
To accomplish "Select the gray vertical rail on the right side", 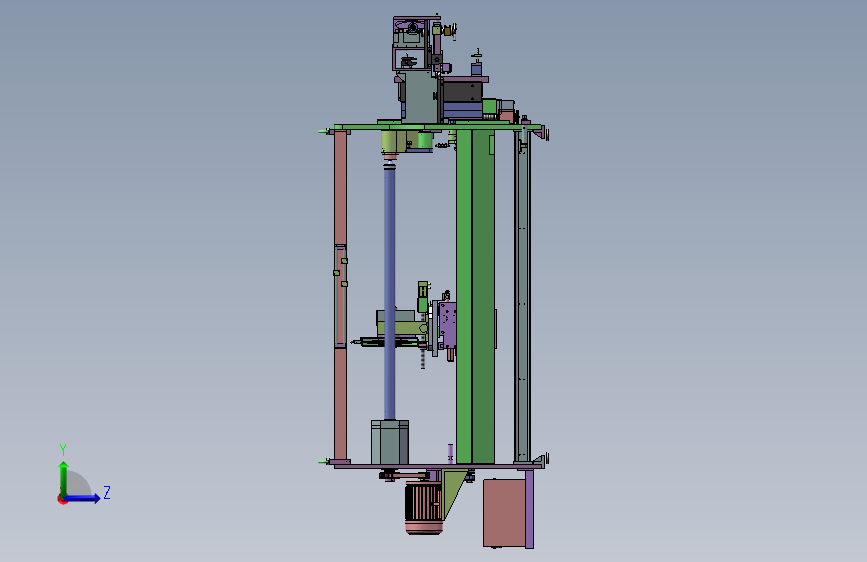I will click(522, 296).
